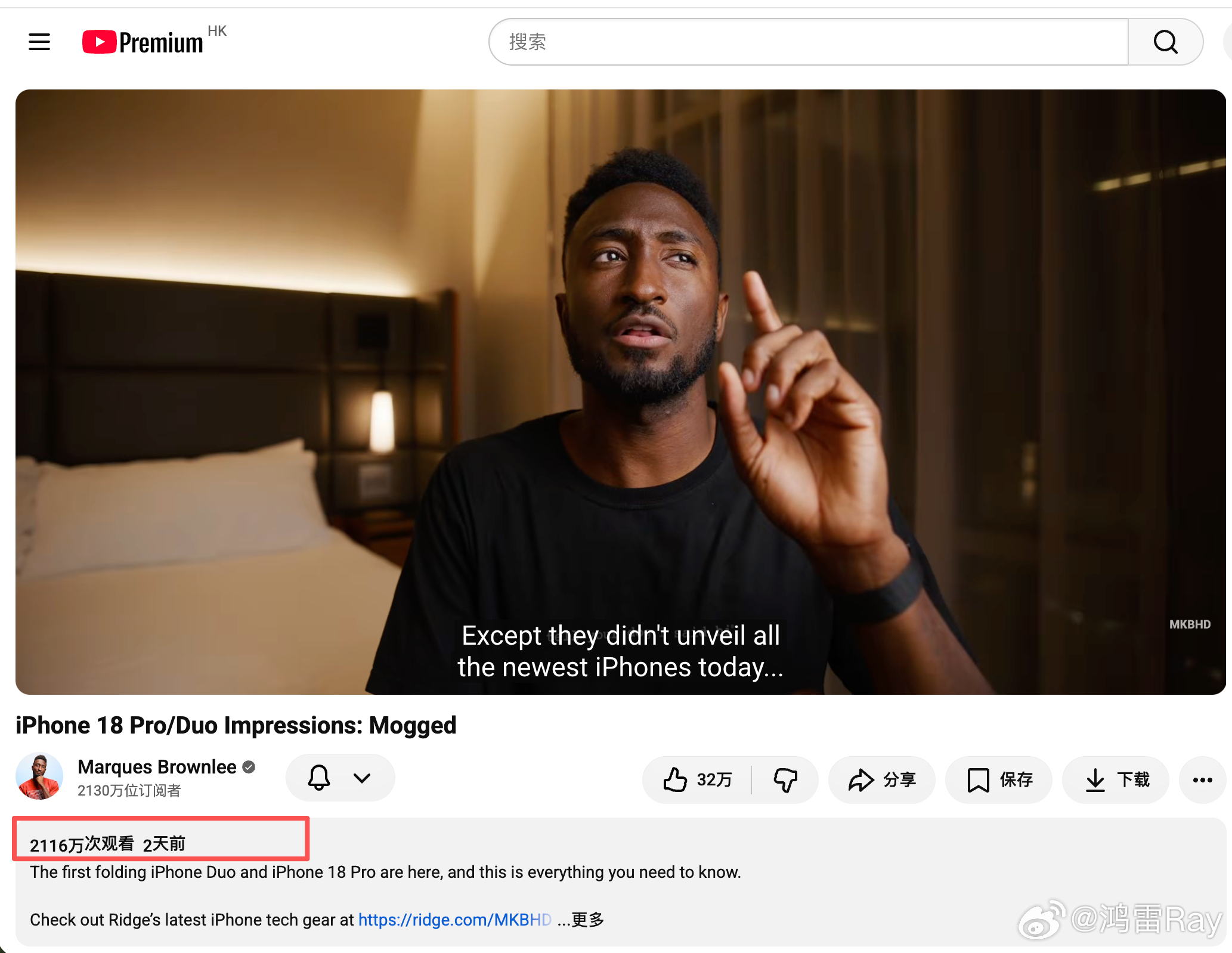The height and width of the screenshot is (953, 1232).
Task: Toggle the notification bell
Action: click(319, 778)
